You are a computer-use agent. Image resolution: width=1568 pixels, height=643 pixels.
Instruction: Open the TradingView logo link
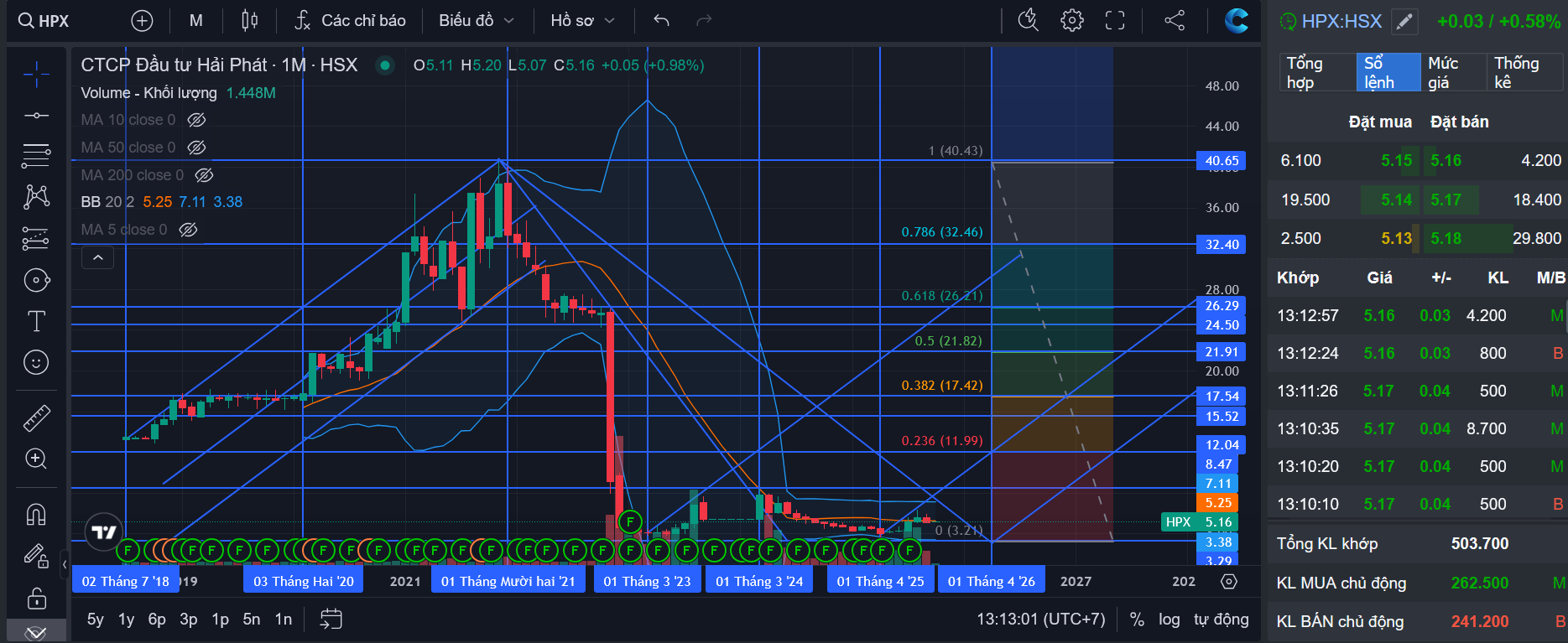click(104, 532)
